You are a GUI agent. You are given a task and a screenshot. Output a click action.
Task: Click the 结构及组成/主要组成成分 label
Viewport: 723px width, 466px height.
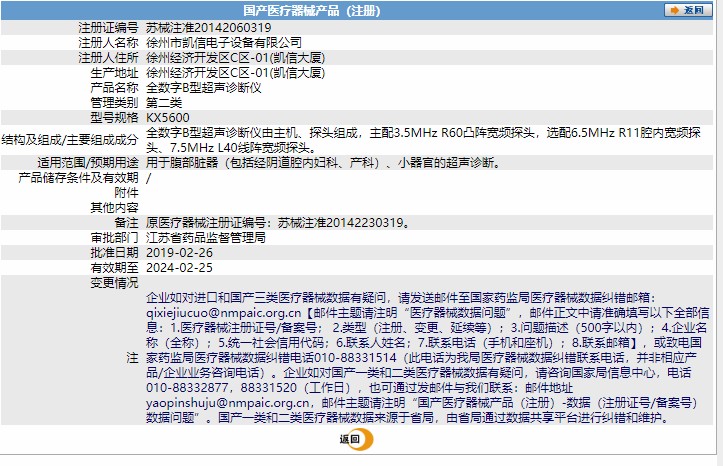(x=70, y=140)
